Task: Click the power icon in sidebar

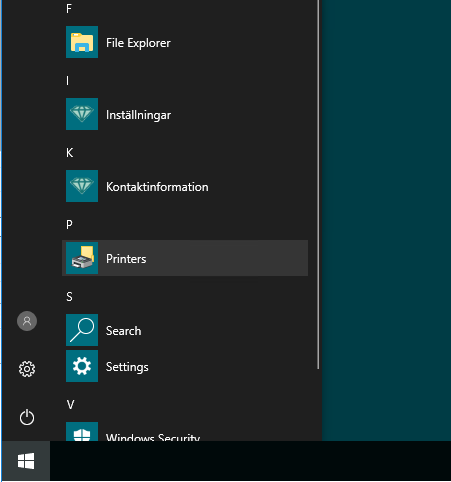Action: 27,417
